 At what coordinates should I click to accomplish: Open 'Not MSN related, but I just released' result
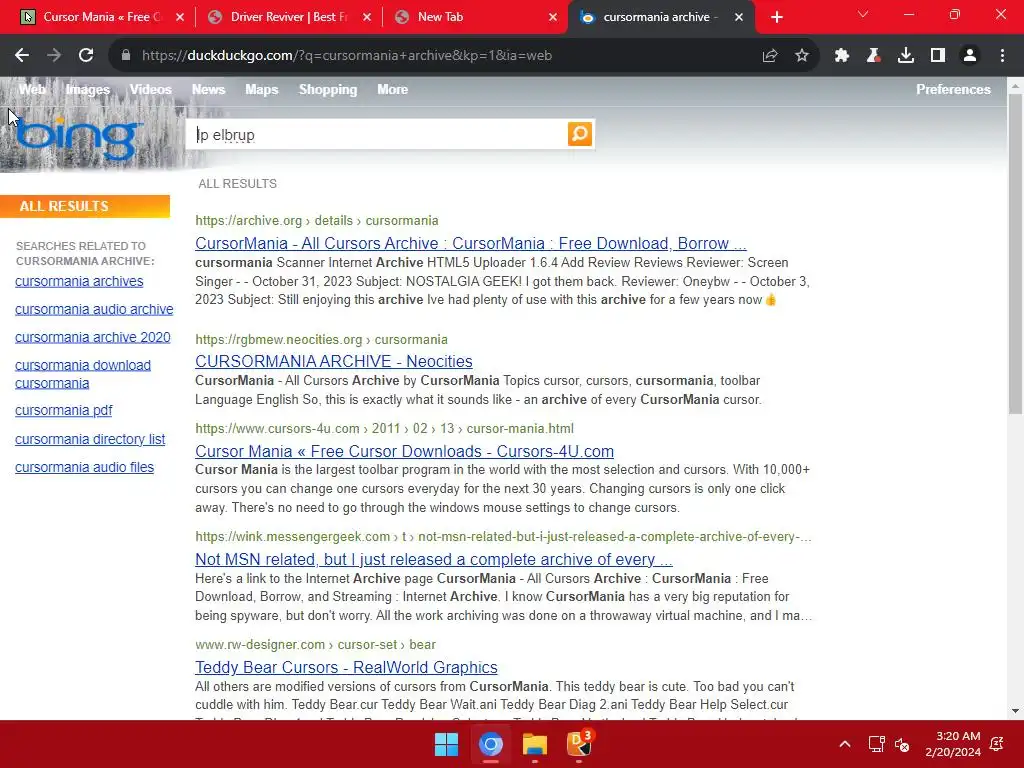[x=434, y=559]
